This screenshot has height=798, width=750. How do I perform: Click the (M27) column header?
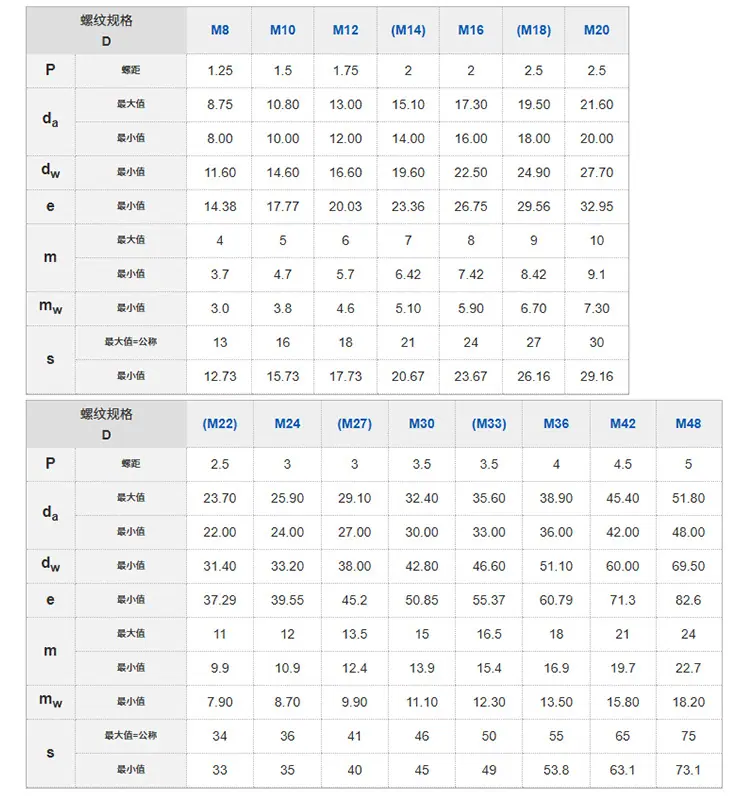click(x=355, y=424)
